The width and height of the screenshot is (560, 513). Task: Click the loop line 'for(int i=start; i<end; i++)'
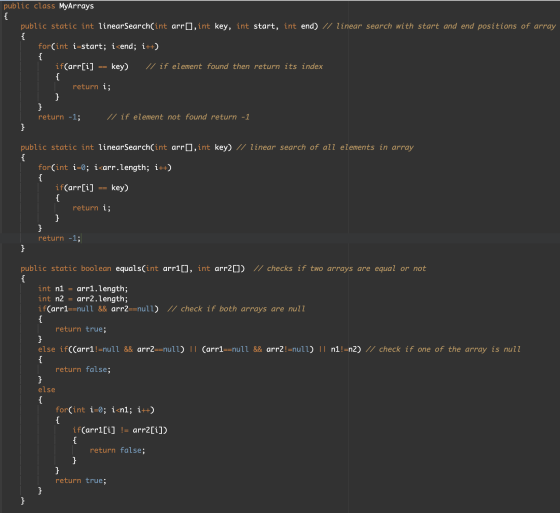[x=98, y=46]
